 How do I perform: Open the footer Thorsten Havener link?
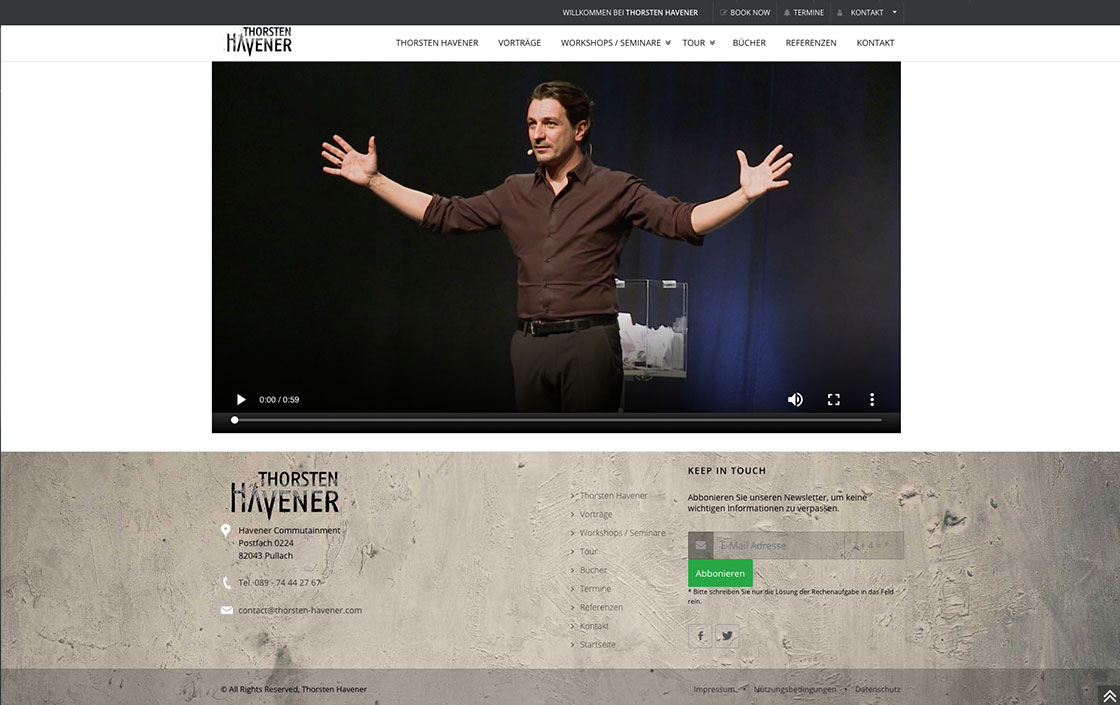coord(613,496)
